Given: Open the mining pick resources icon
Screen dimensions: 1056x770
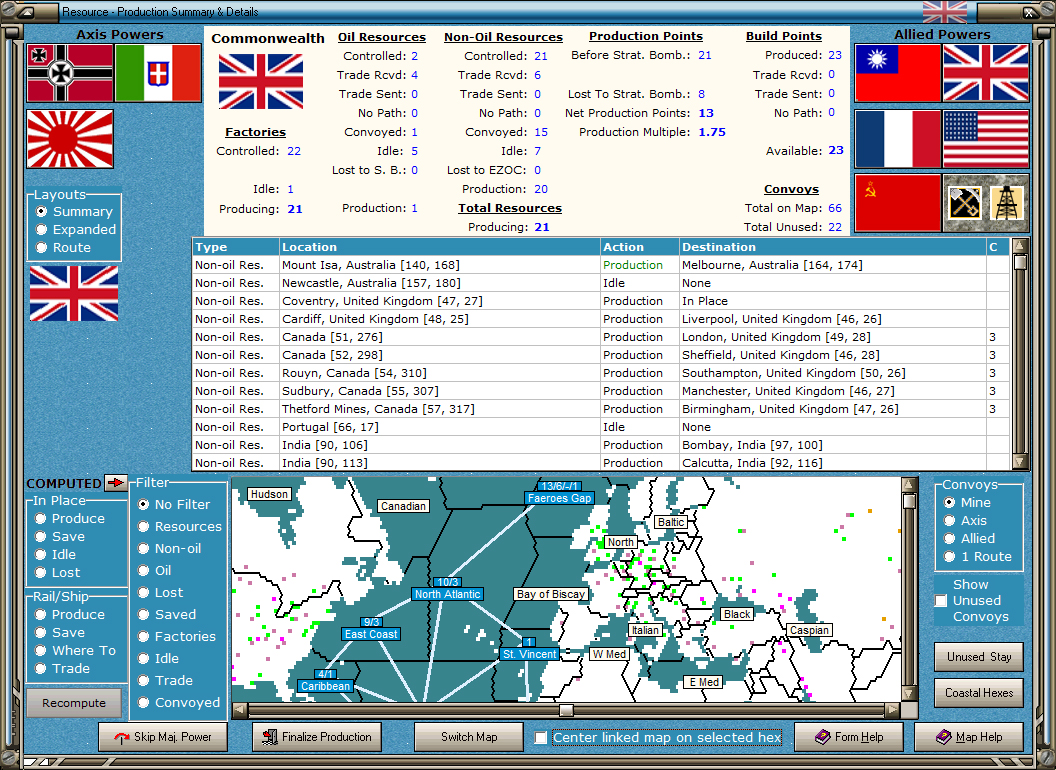Looking at the screenshot, I should [963, 203].
